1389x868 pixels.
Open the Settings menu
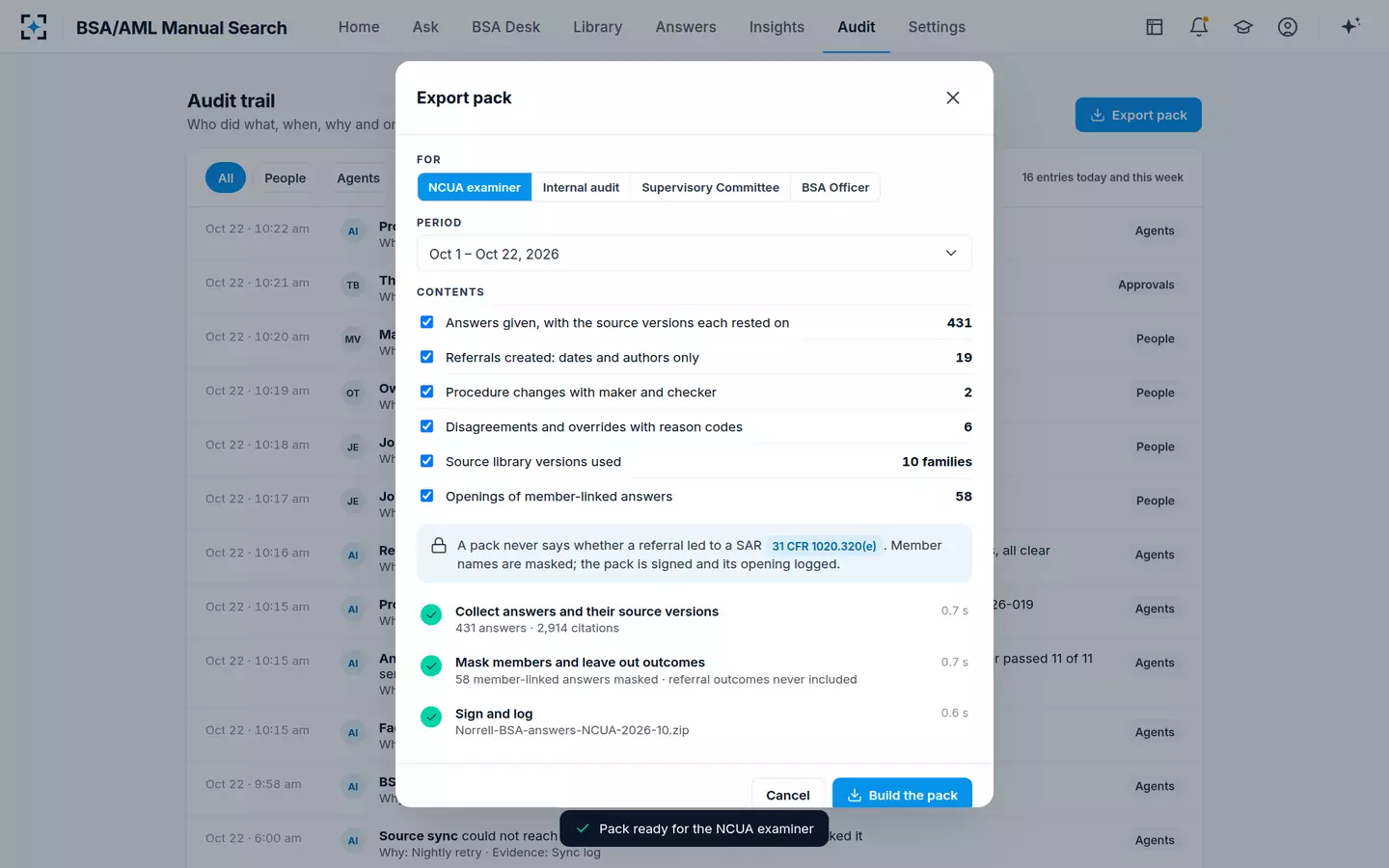pos(937,27)
